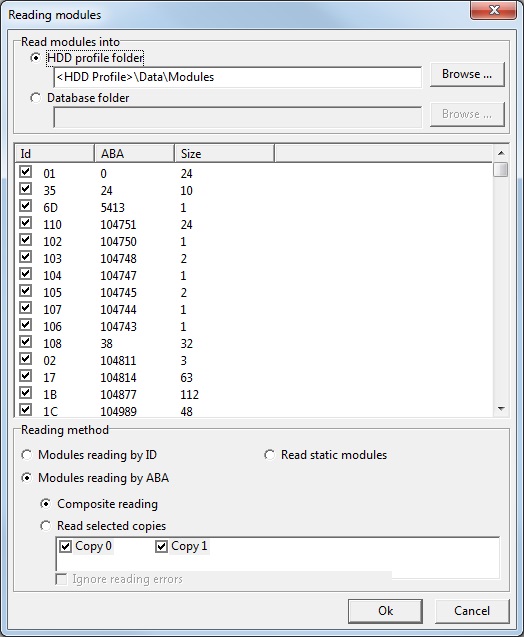This screenshot has width=524, height=637.
Task: Click the Size column header
Action: coord(225,154)
